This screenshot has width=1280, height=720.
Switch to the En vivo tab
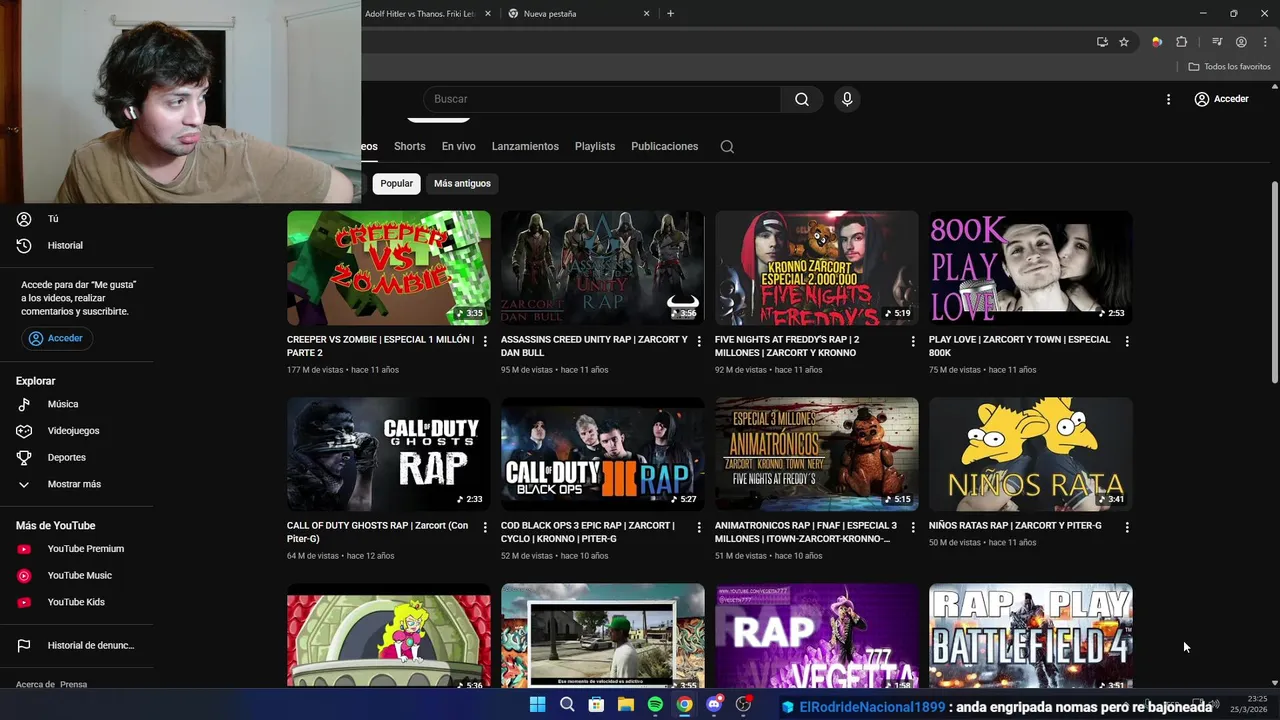(x=459, y=146)
